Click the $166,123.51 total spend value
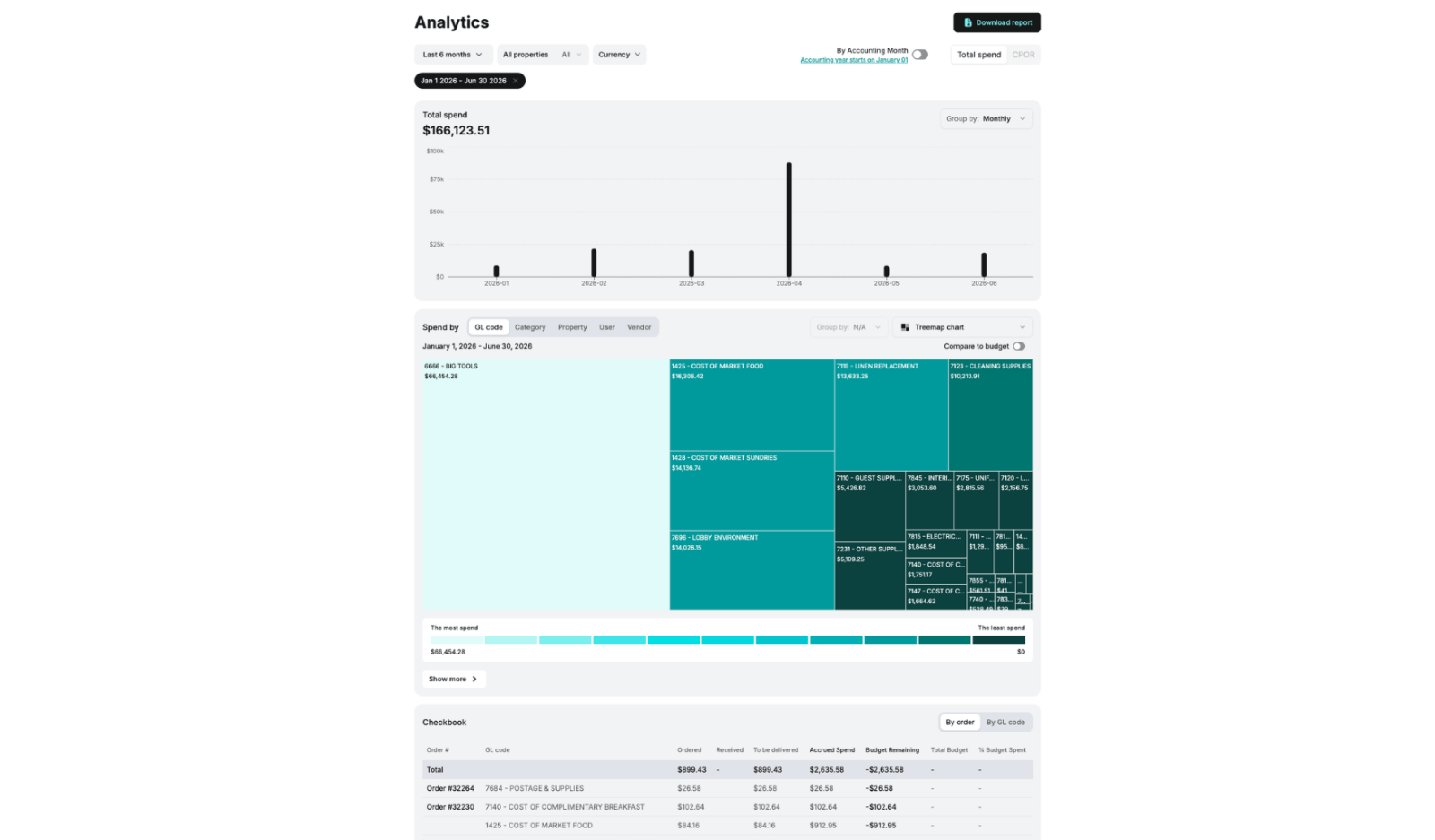The width and height of the screenshot is (1435, 840). 457,131
